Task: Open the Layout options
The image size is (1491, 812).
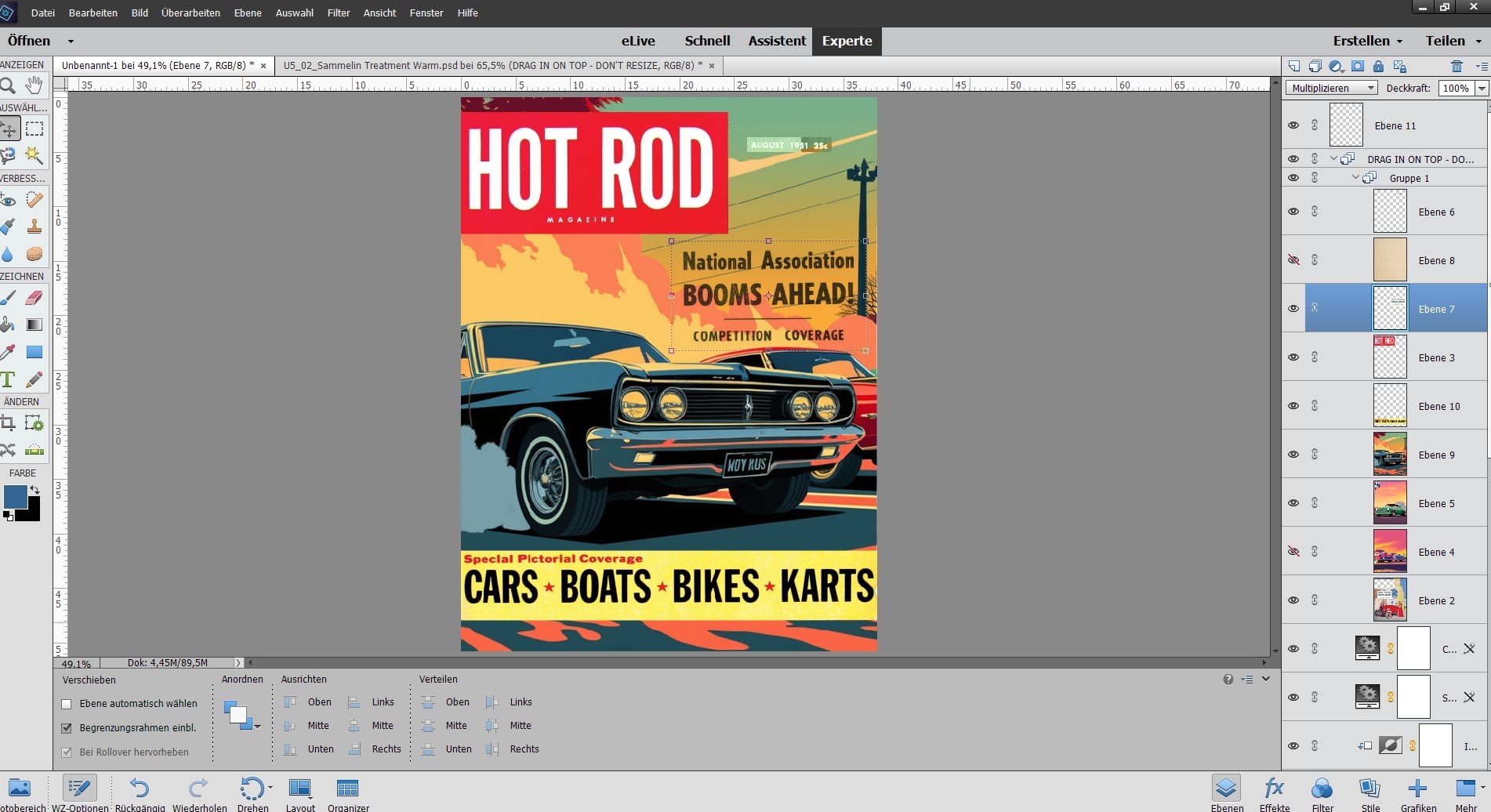Action: (x=300, y=793)
